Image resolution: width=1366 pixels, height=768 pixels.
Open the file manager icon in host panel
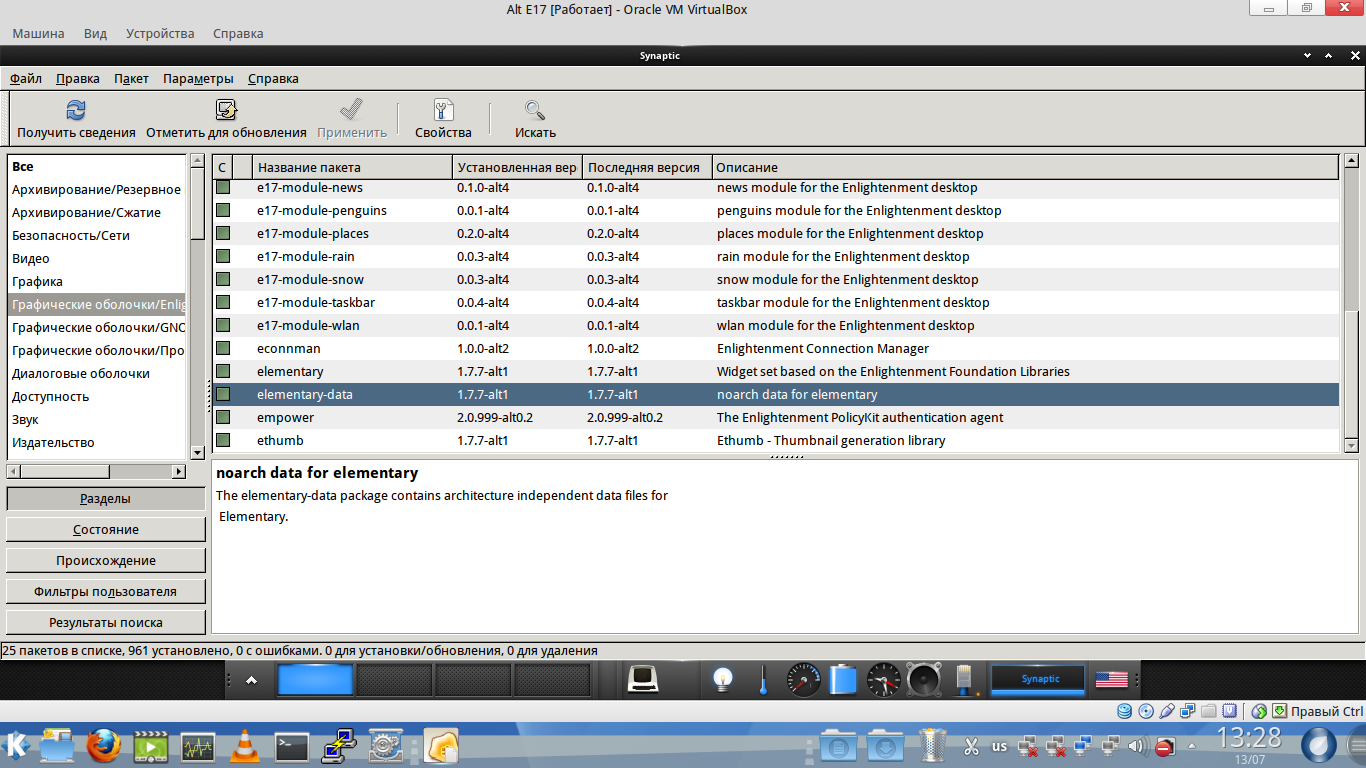pyautogui.click(x=57, y=745)
